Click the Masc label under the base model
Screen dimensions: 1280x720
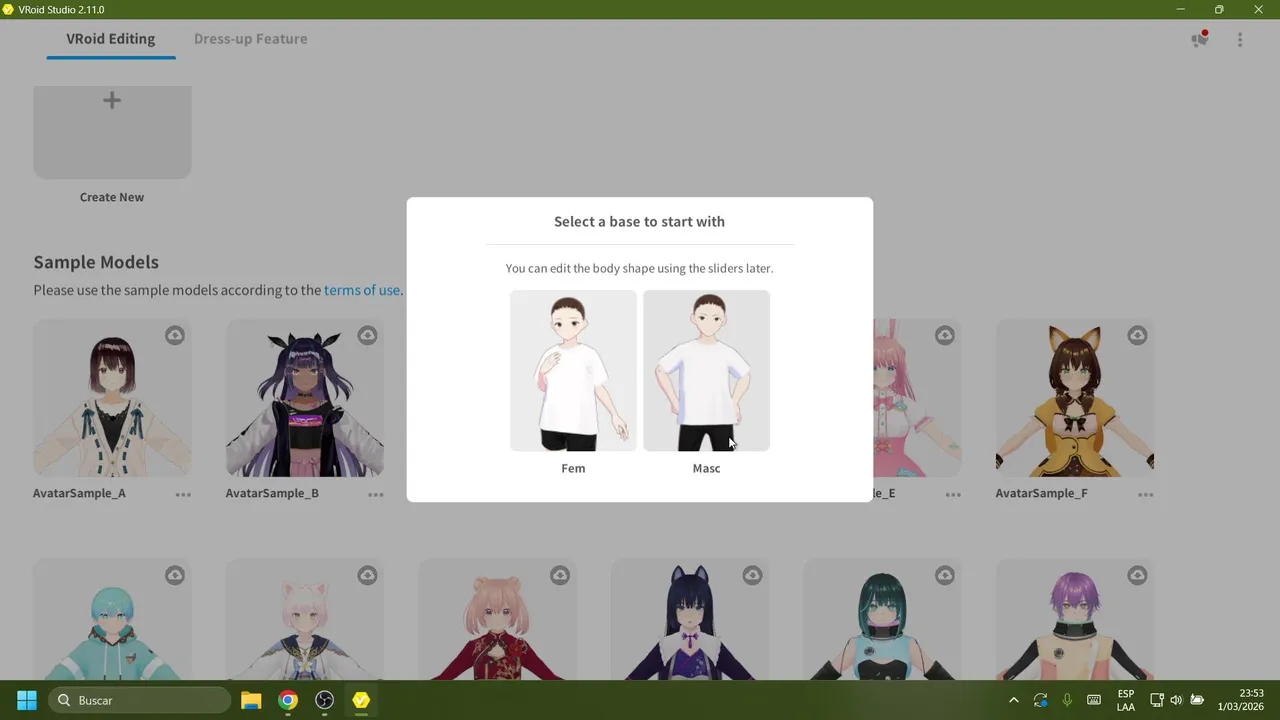tap(706, 468)
